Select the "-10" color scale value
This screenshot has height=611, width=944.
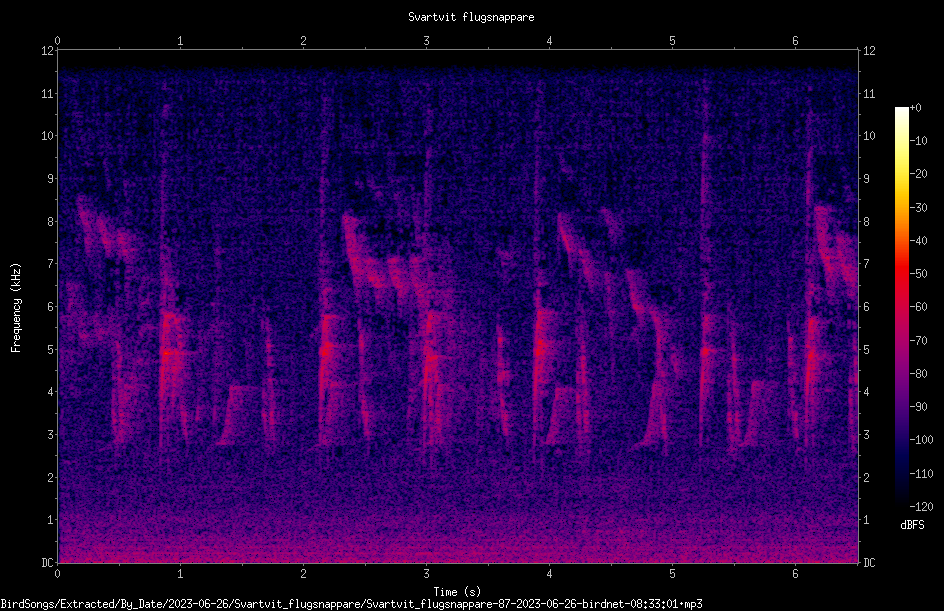click(919, 141)
